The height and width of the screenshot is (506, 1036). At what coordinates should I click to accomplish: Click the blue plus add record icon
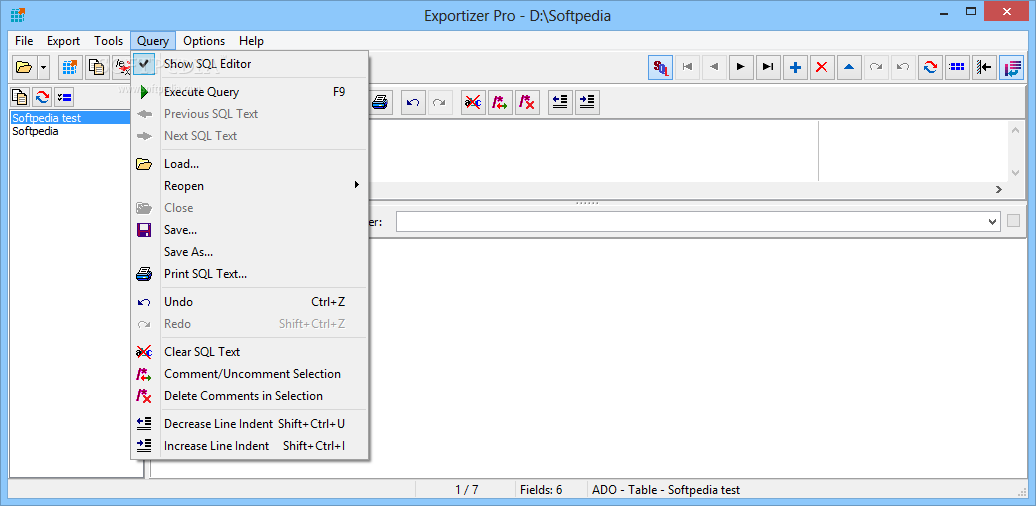click(796, 67)
